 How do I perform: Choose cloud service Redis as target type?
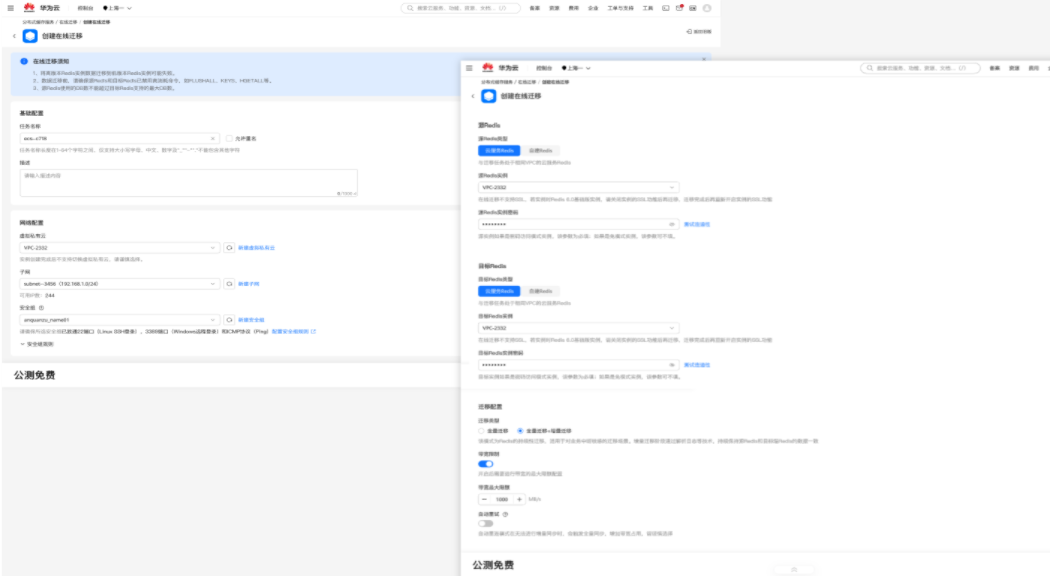(499, 291)
